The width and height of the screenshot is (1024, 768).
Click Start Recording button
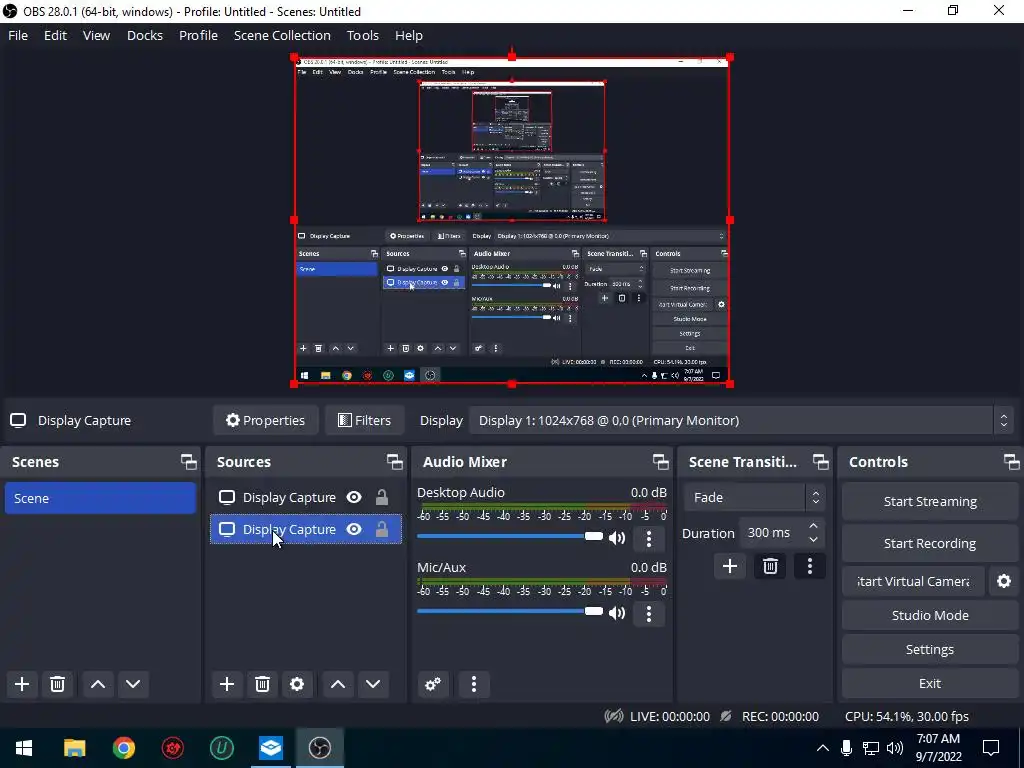pyautogui.click(x=930, y=543)
